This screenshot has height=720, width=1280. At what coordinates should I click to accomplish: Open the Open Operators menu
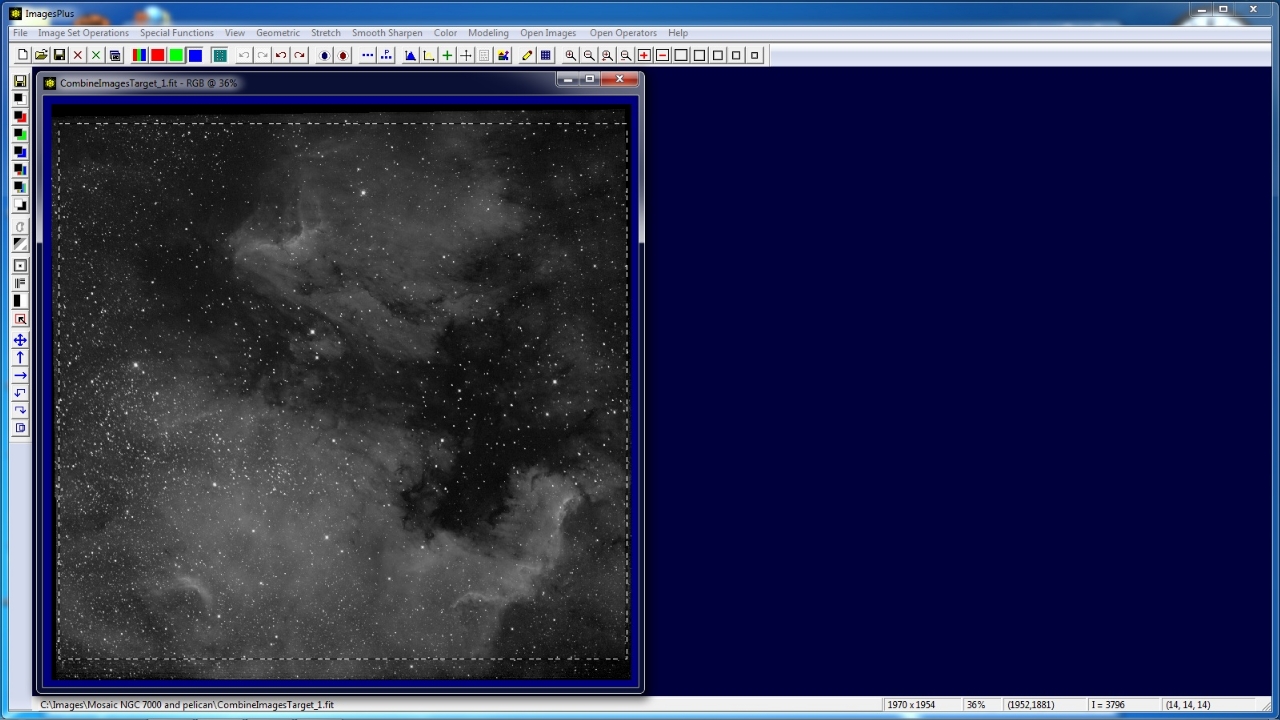point(623,33)
